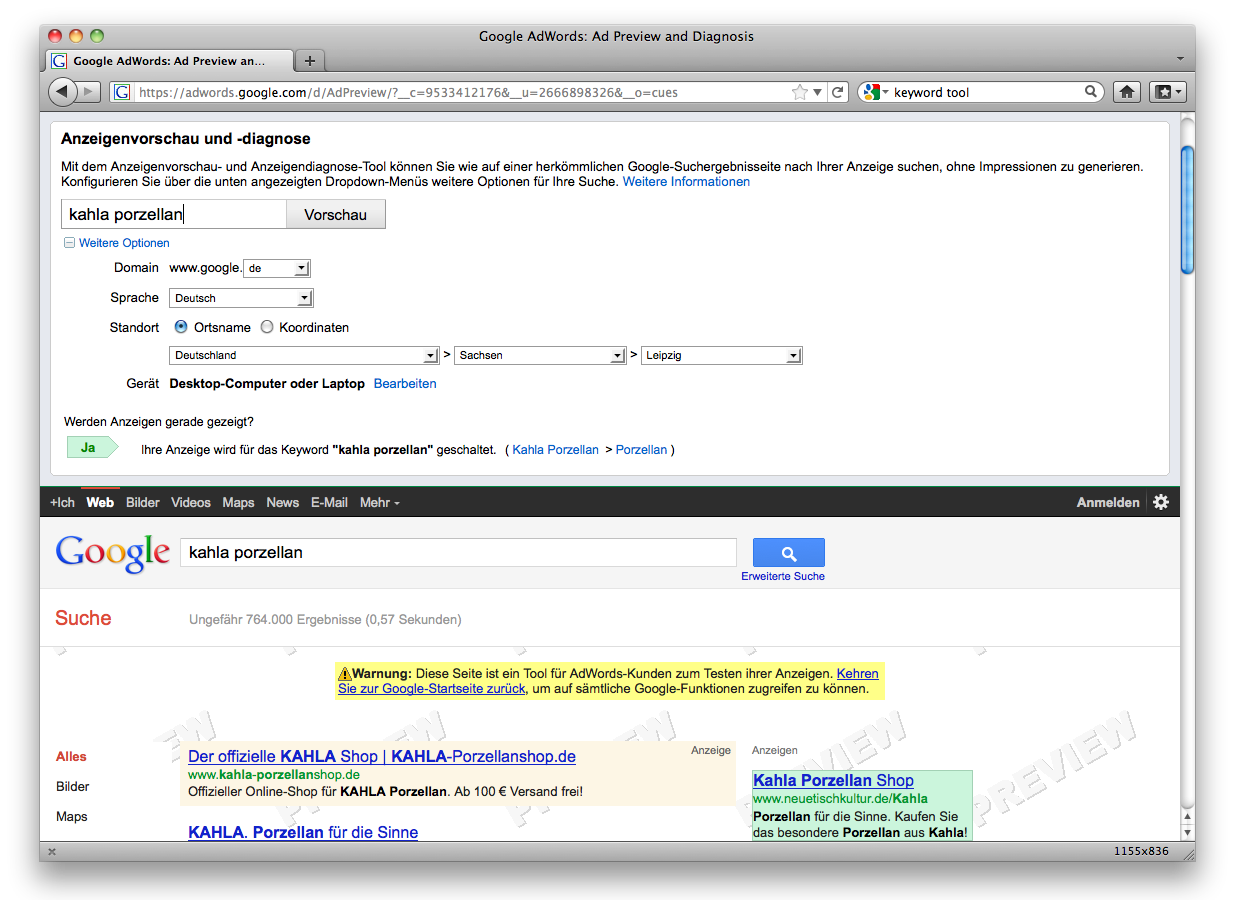Select the Ortsname radio button
The width and height of the screenshot is (1235, 900).
point(181,327)
